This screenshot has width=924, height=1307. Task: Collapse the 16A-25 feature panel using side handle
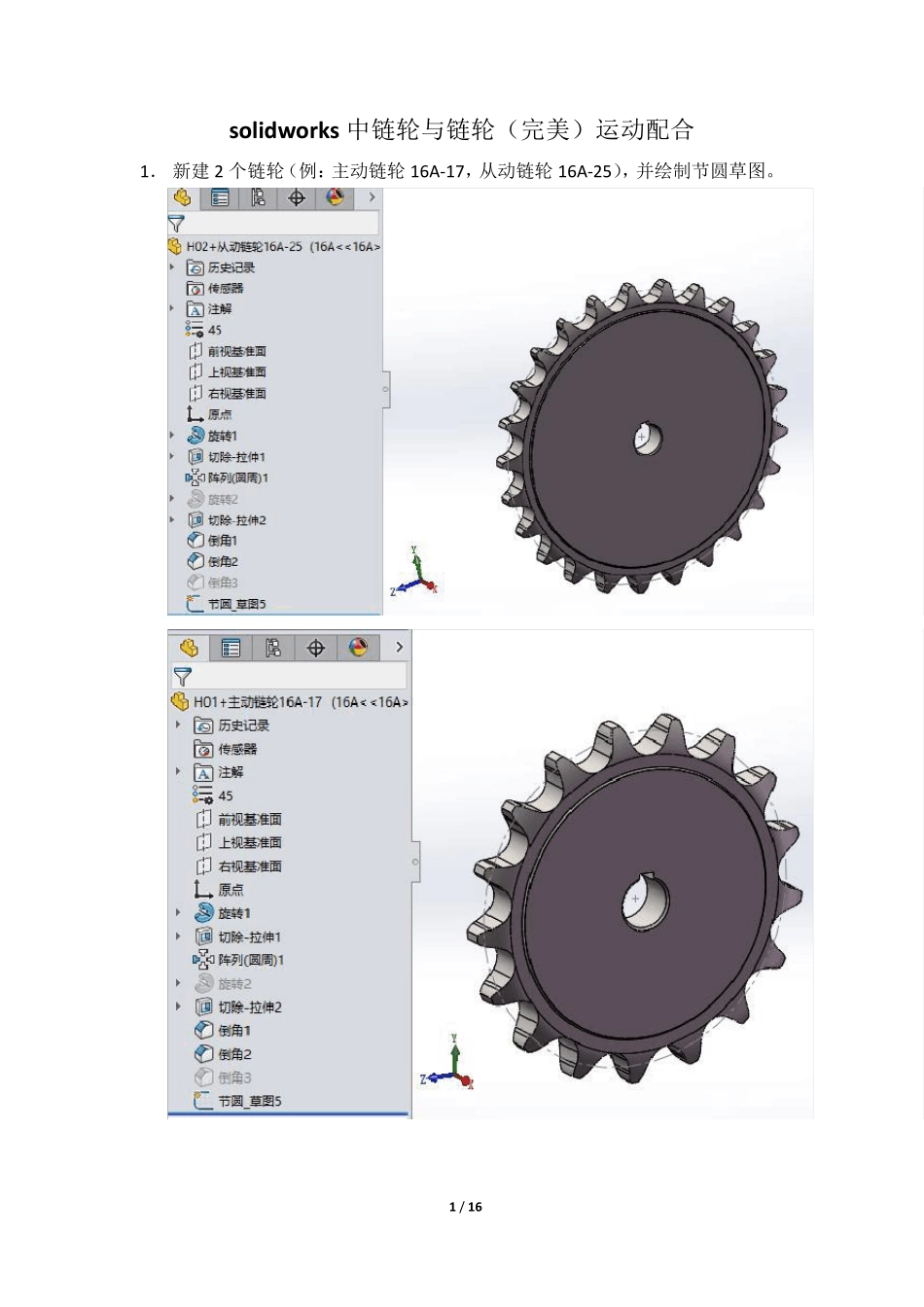pyautogui.click(x=386, y=389)
